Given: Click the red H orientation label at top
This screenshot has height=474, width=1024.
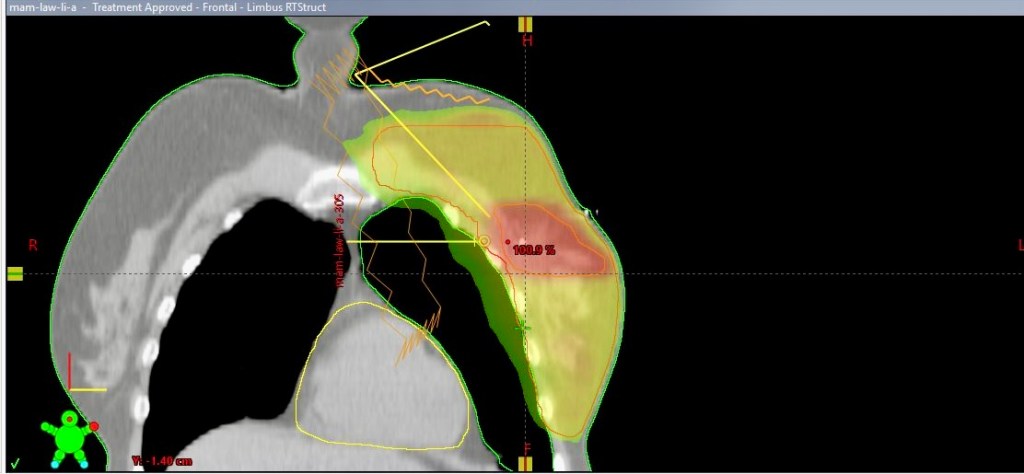Looking at the screenshot, I should pyautogui.click(x=528, y=41).
